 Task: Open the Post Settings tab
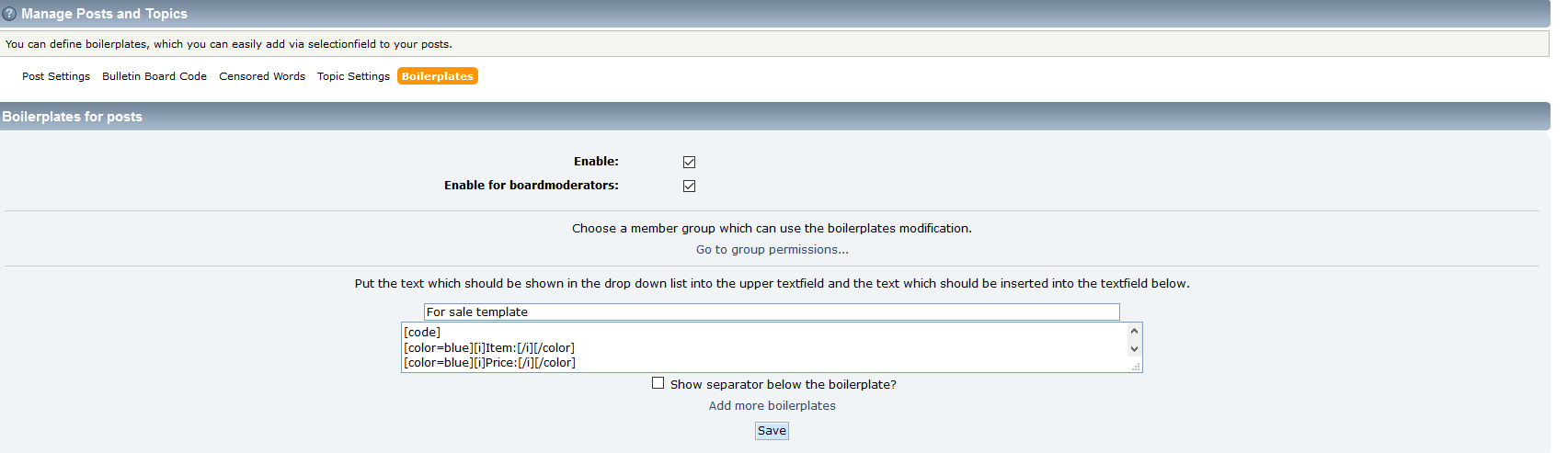tap(56, 76)
